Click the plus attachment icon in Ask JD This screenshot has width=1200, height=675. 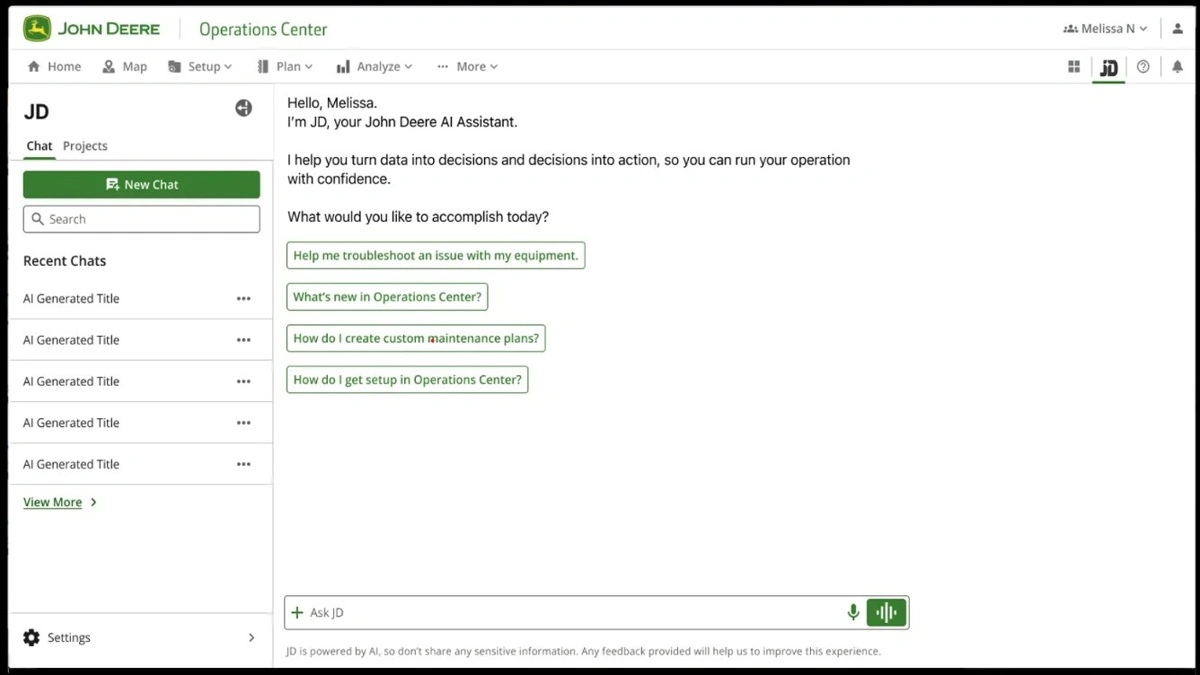coord(297,613)
